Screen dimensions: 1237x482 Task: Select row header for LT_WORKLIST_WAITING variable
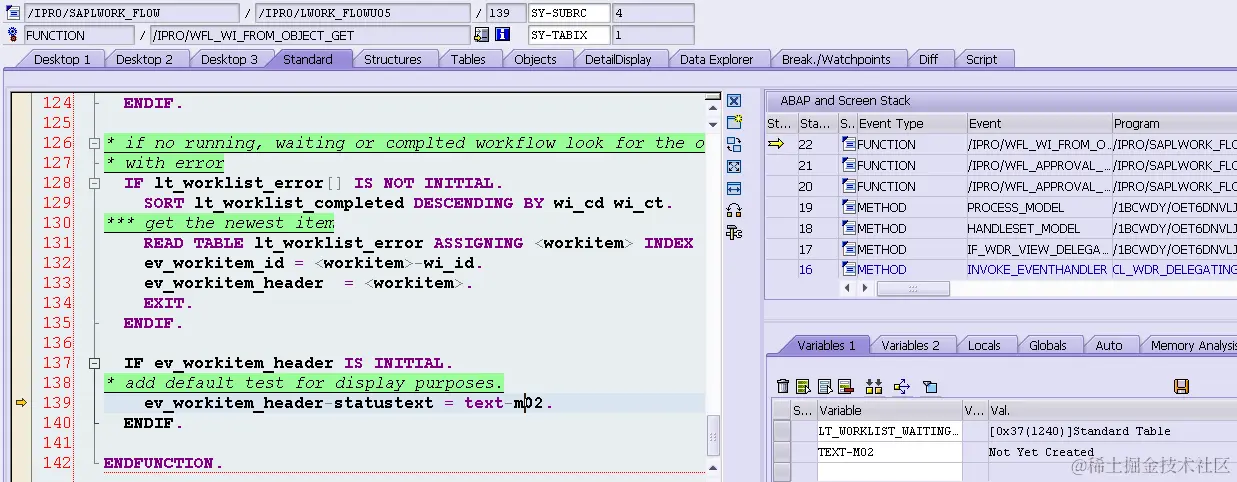pos(780,431)
